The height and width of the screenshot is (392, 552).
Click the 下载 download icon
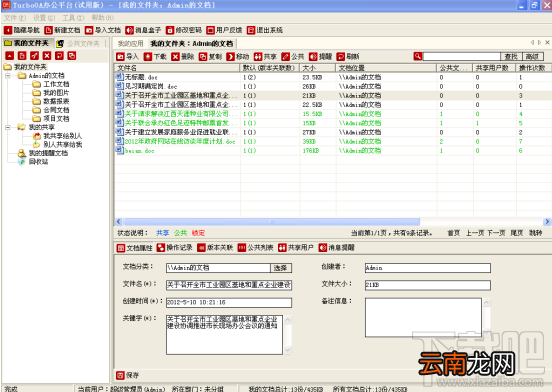[148, 57]
